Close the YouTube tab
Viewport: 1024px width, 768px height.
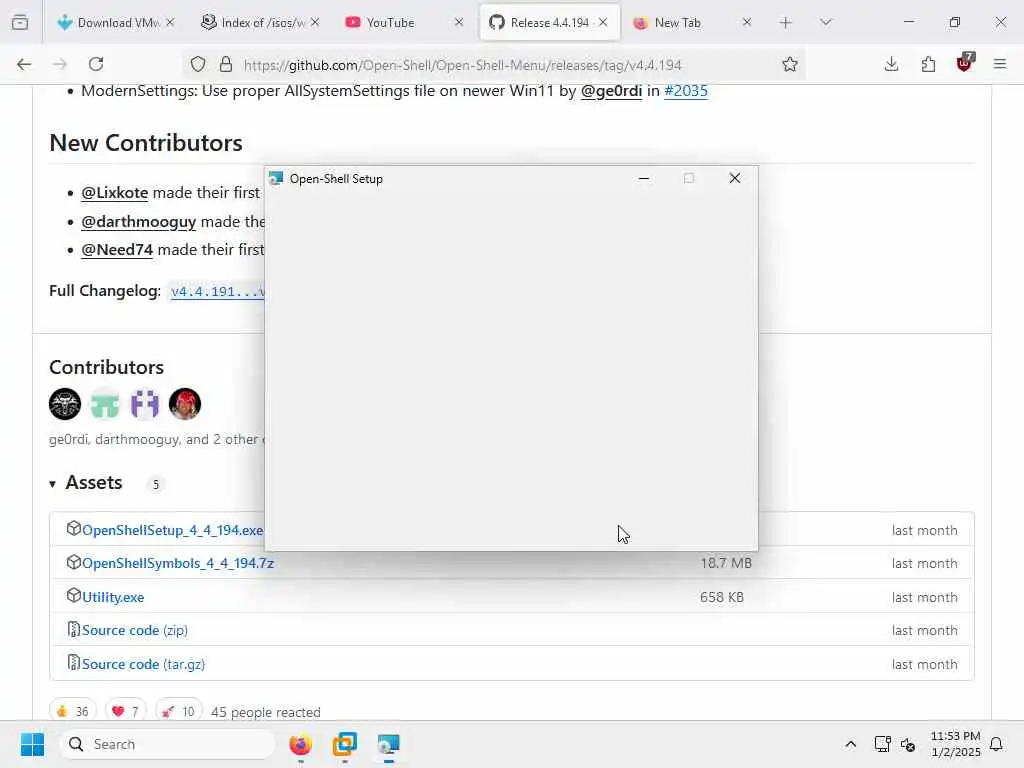[459, 22]
